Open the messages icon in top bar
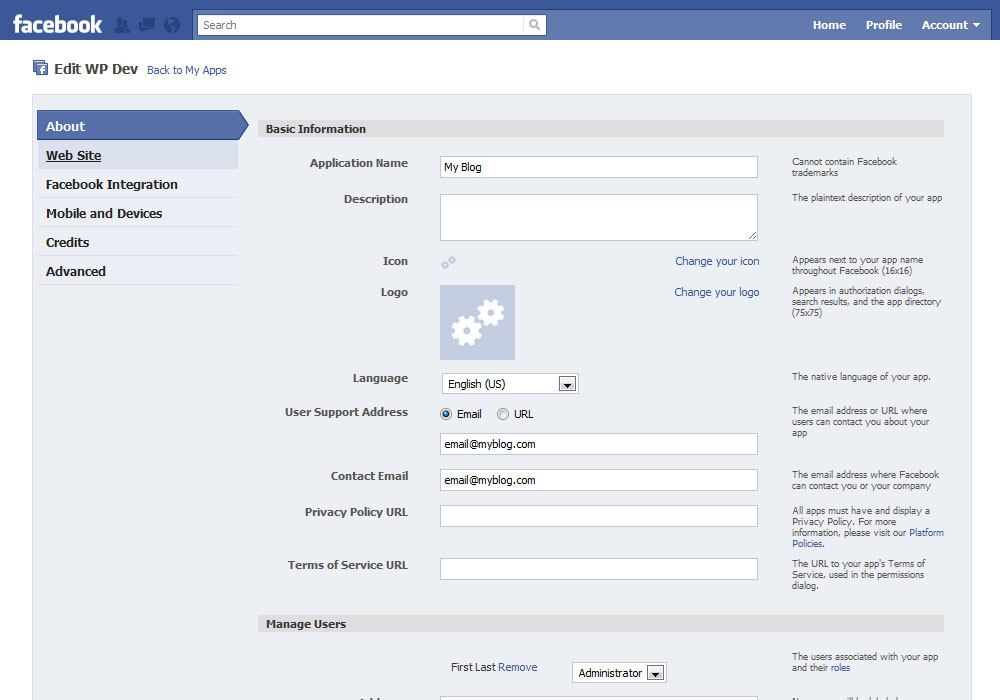Viewport: 1000px width, 700px height. [x=147, y=25]
